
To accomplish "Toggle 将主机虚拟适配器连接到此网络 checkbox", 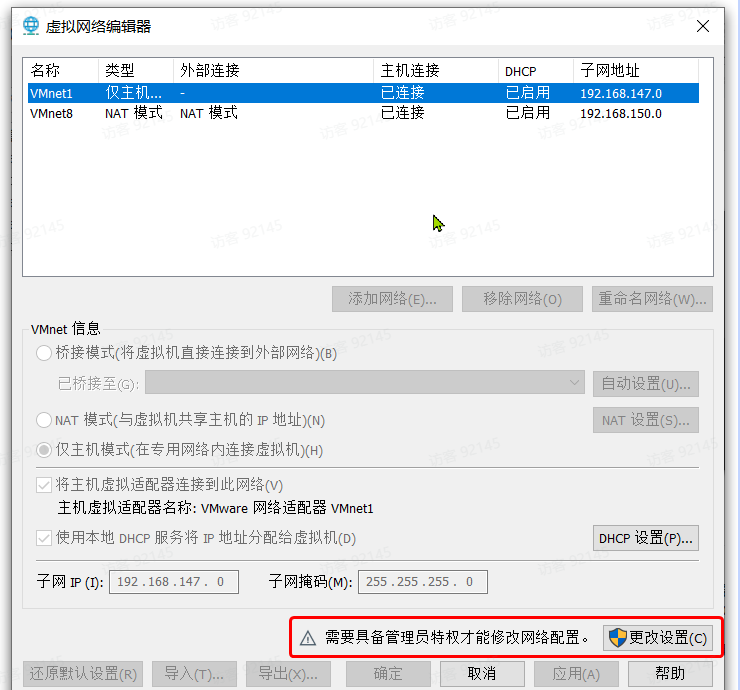I will (x=44, y=485).
